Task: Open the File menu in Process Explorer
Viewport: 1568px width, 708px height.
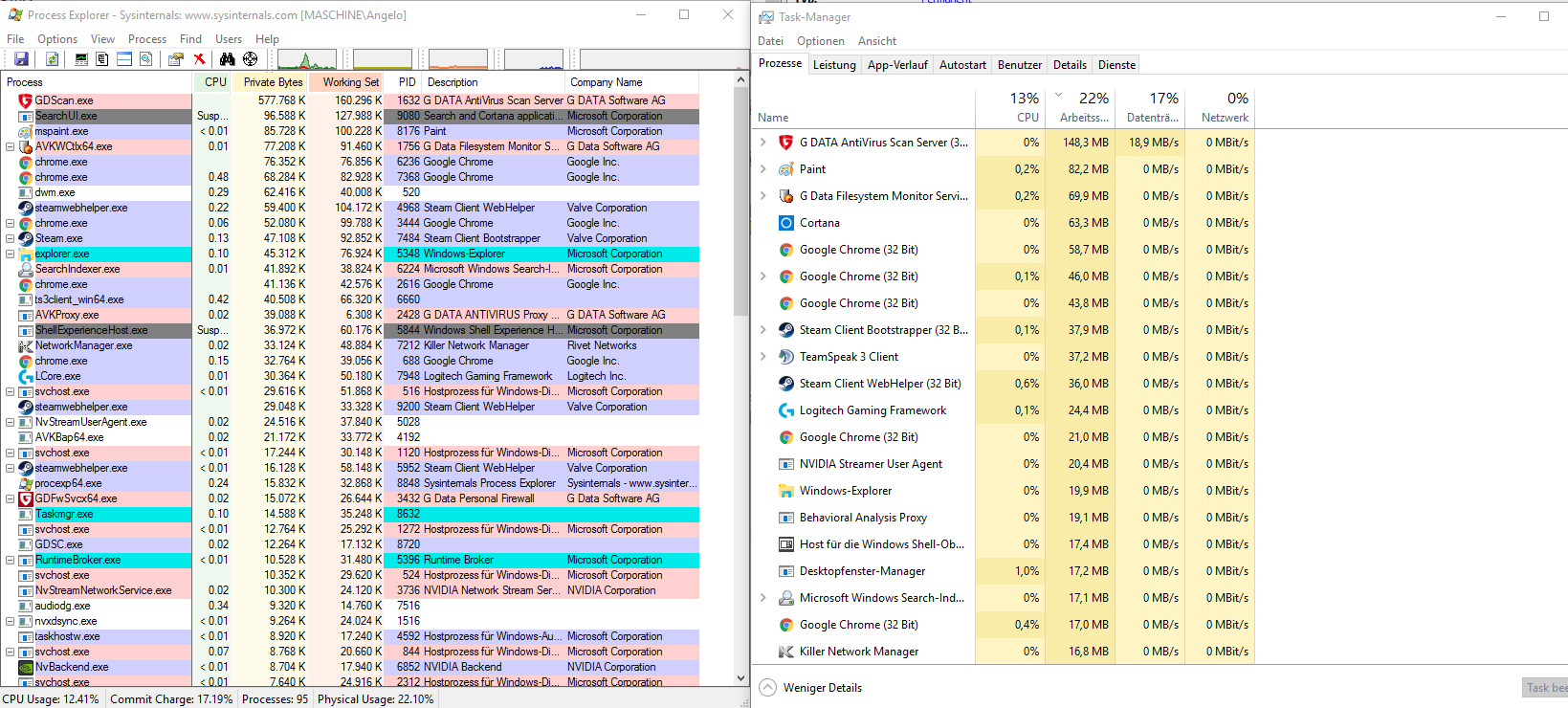Action: coord(15,39)
